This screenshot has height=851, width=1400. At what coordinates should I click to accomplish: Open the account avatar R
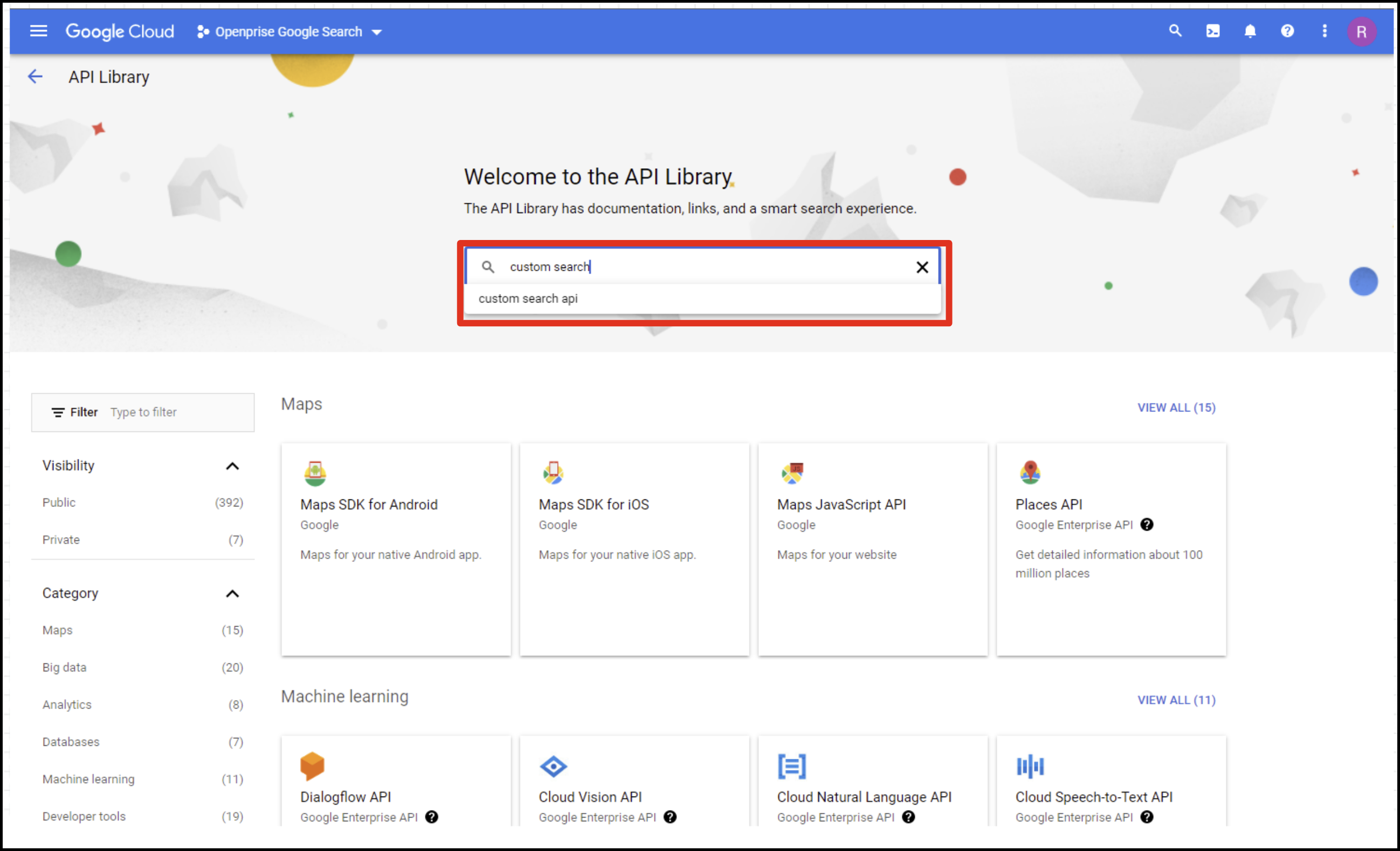(x=1361, y=31)
